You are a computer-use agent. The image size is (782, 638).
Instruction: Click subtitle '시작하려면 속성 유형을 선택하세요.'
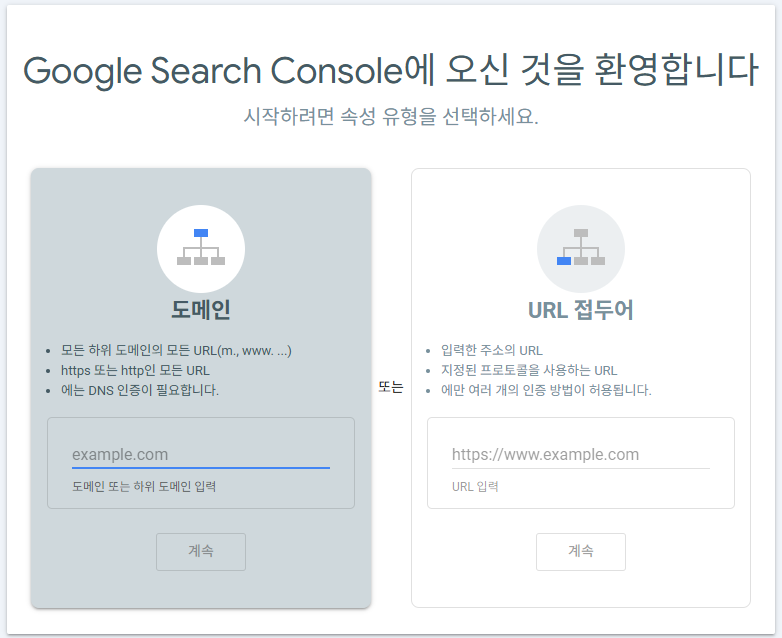391,117
